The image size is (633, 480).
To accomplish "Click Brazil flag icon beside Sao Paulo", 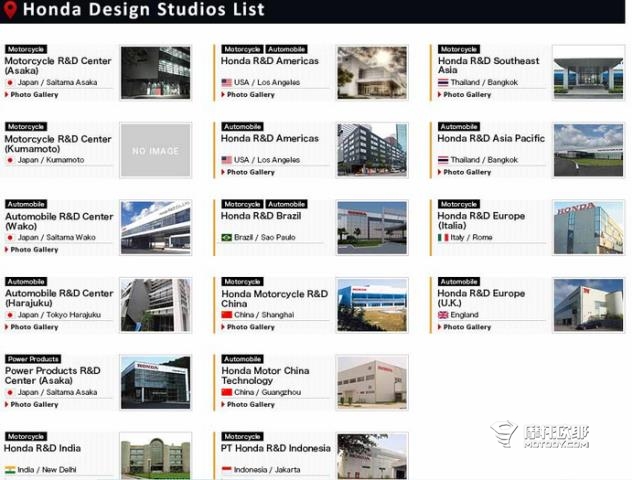I will 226,237.
